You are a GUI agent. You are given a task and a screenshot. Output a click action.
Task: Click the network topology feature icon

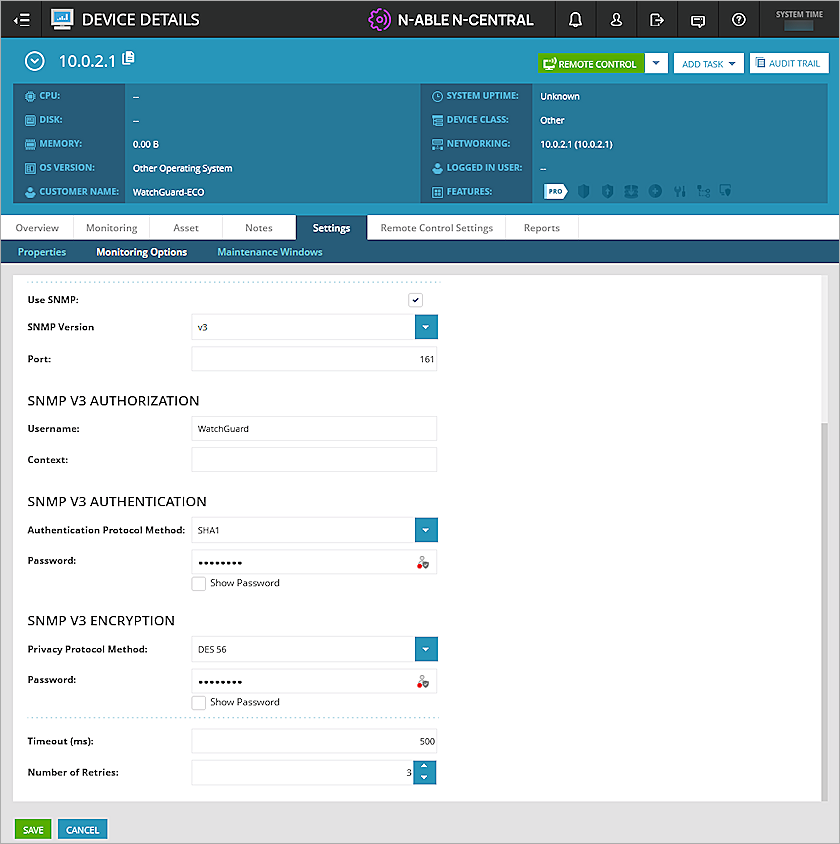(x=703, y=191)
